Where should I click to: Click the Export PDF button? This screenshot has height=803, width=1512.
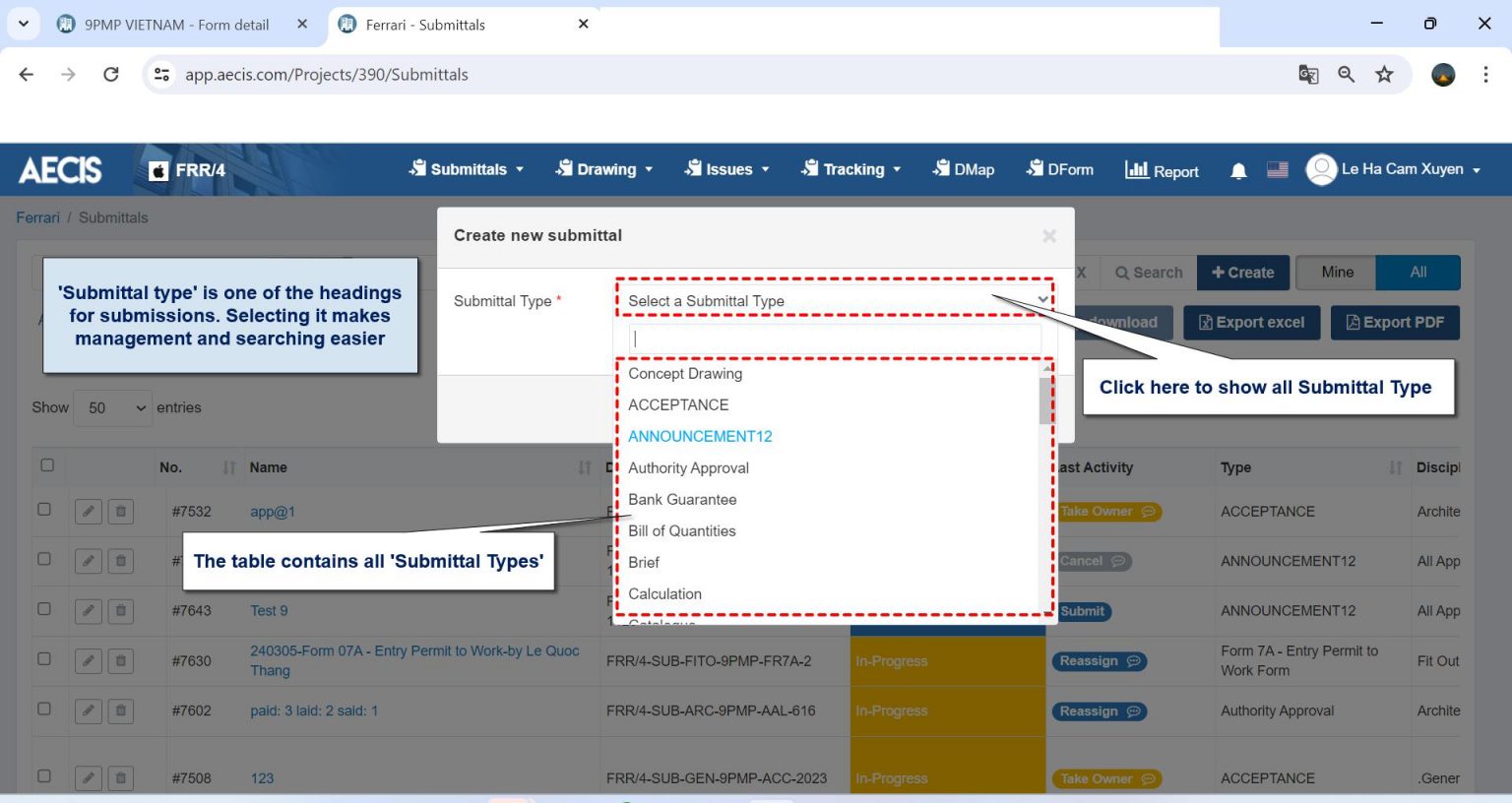(1395, 323)
